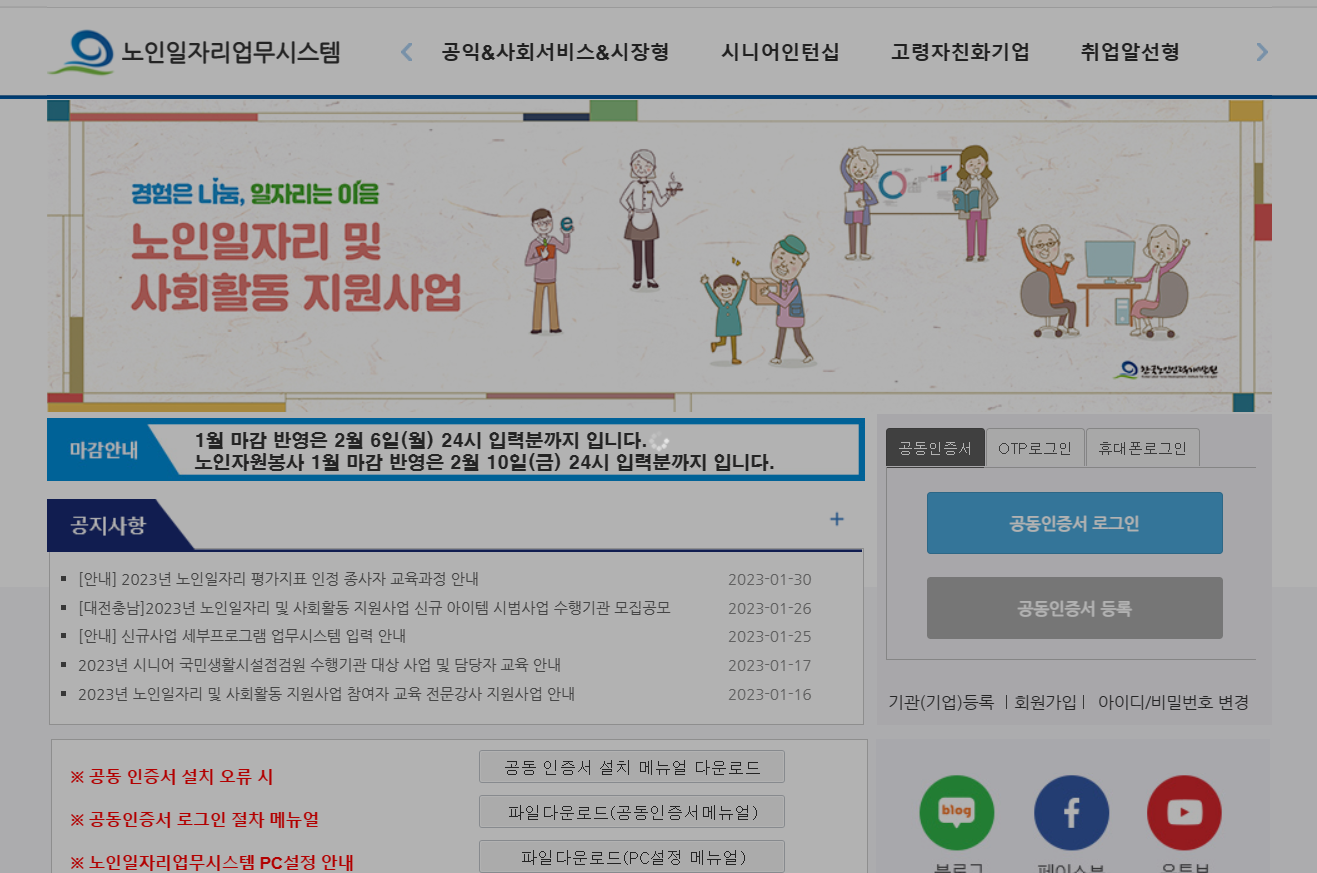Viewport: 1317px width, 873px height.
Task: Switch to the OTP로그인 tab
Action: coord(1036,447)
